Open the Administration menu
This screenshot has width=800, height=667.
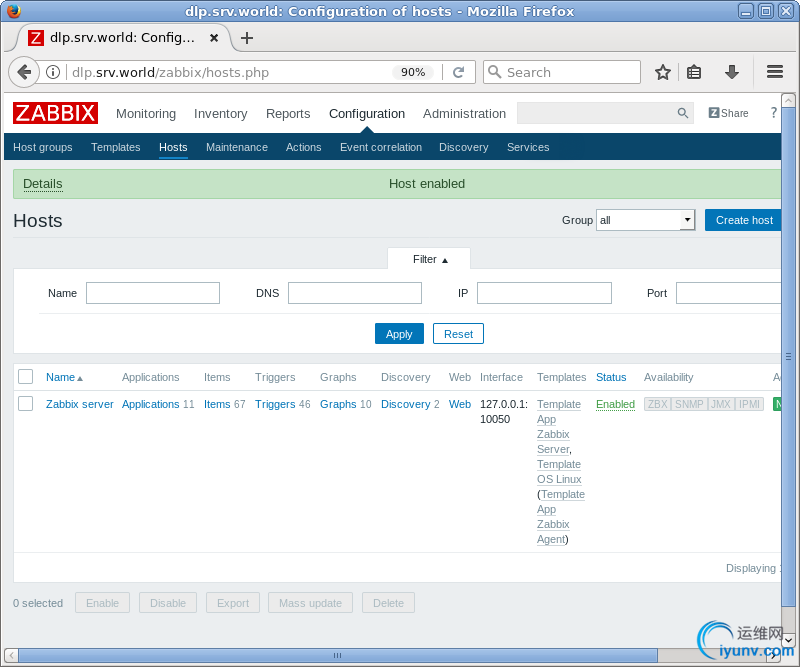(464, 113)
